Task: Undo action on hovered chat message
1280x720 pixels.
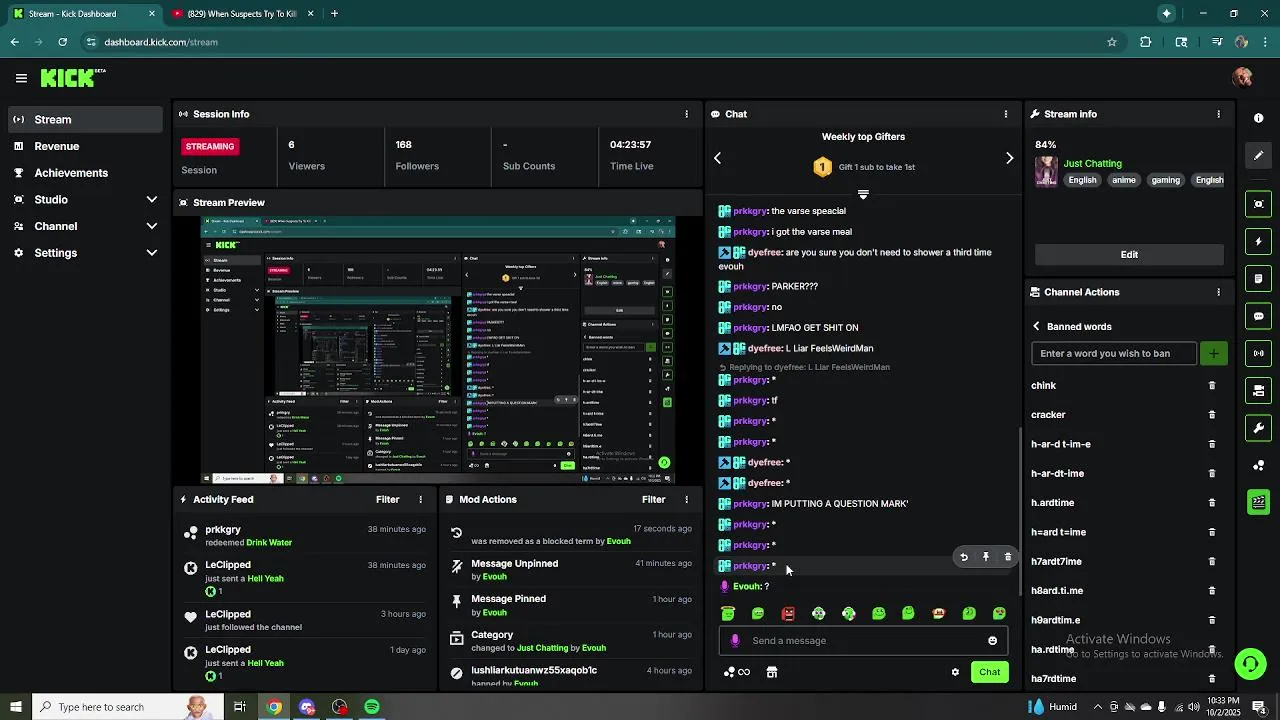Action: tap(963, 557)
